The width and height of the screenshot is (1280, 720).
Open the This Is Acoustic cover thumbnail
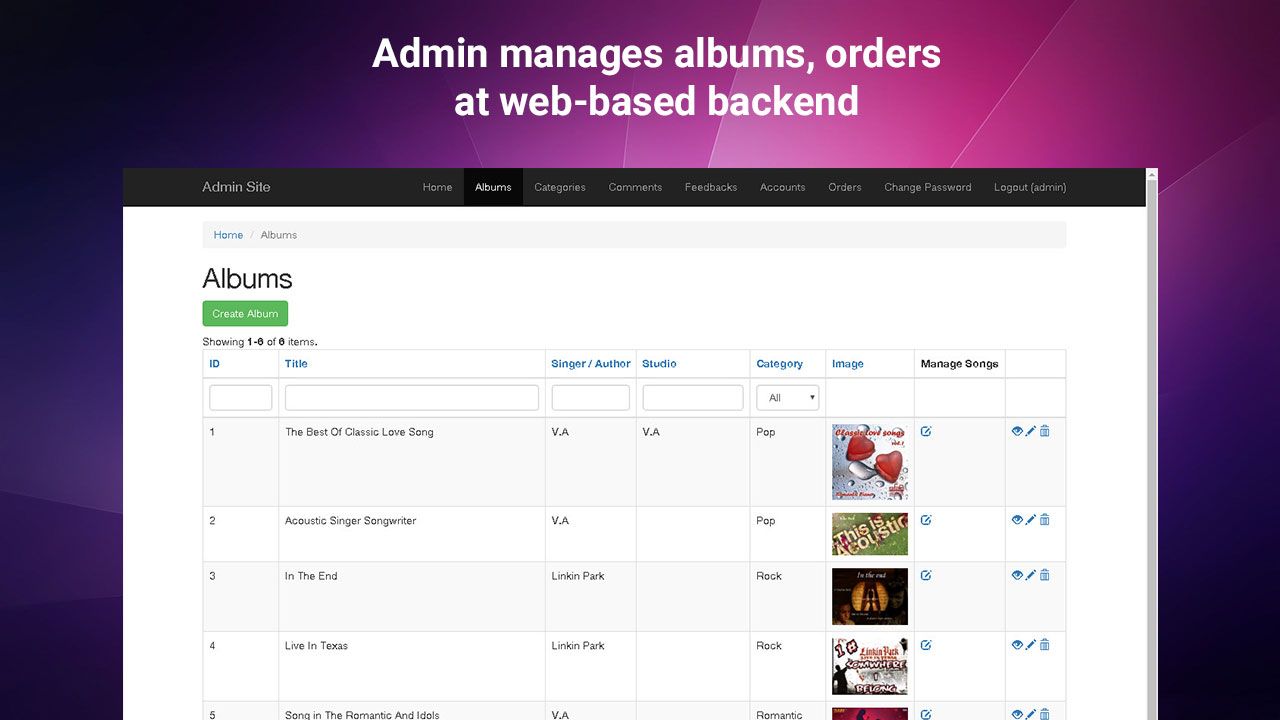(x=870, y=534)
